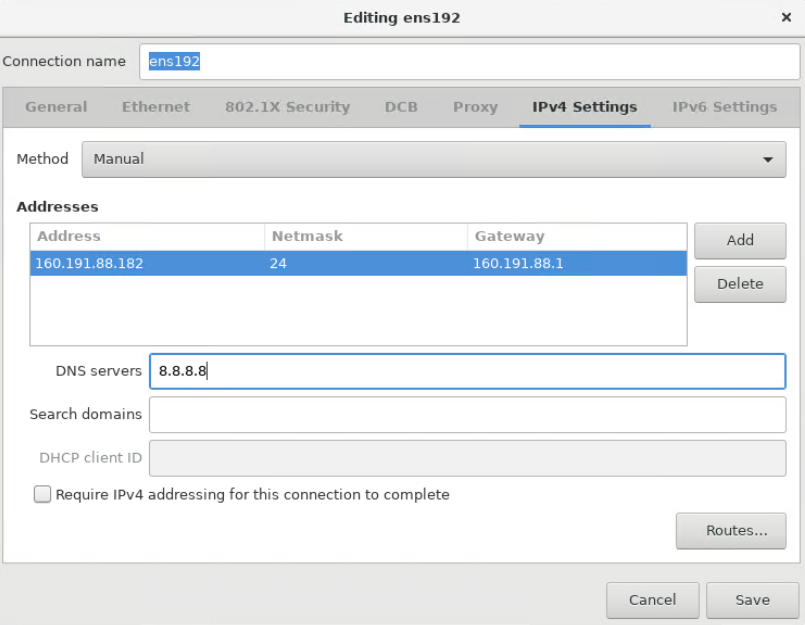Select the IPv6 Settings tab
The width and height of the screenshot is (805, 625).
724,107
